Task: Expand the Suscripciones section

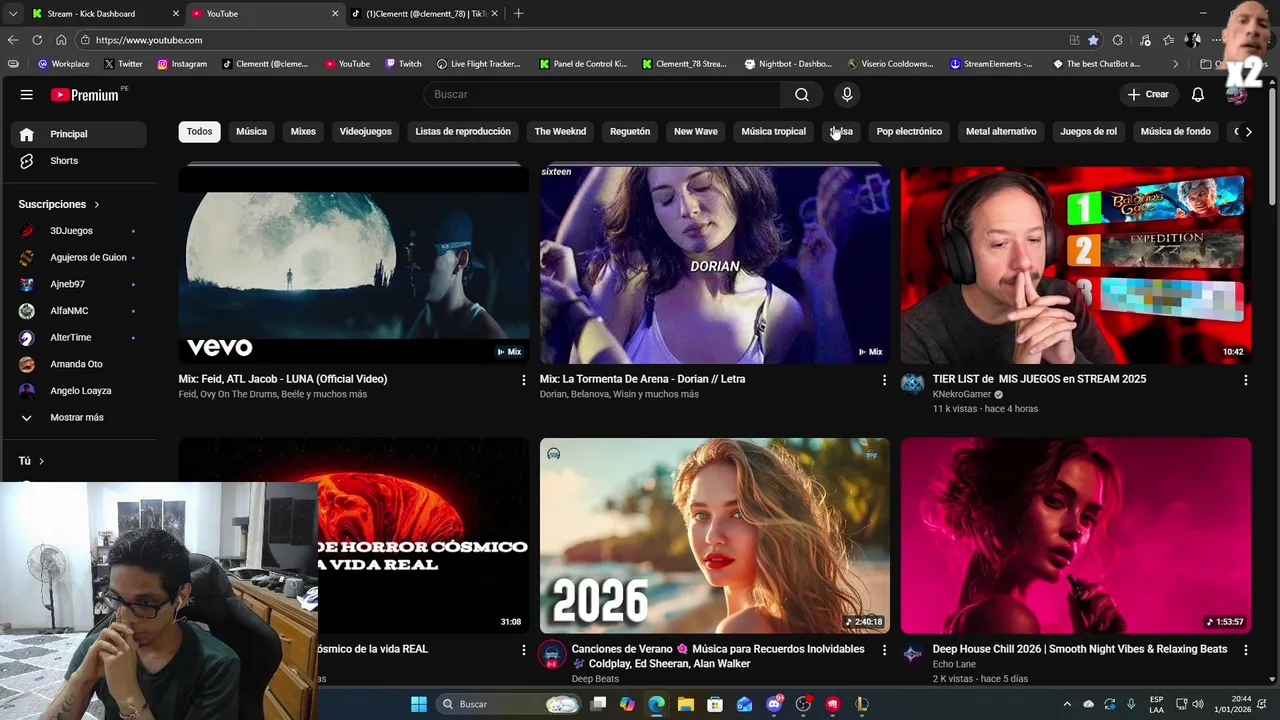Action: 59,204
